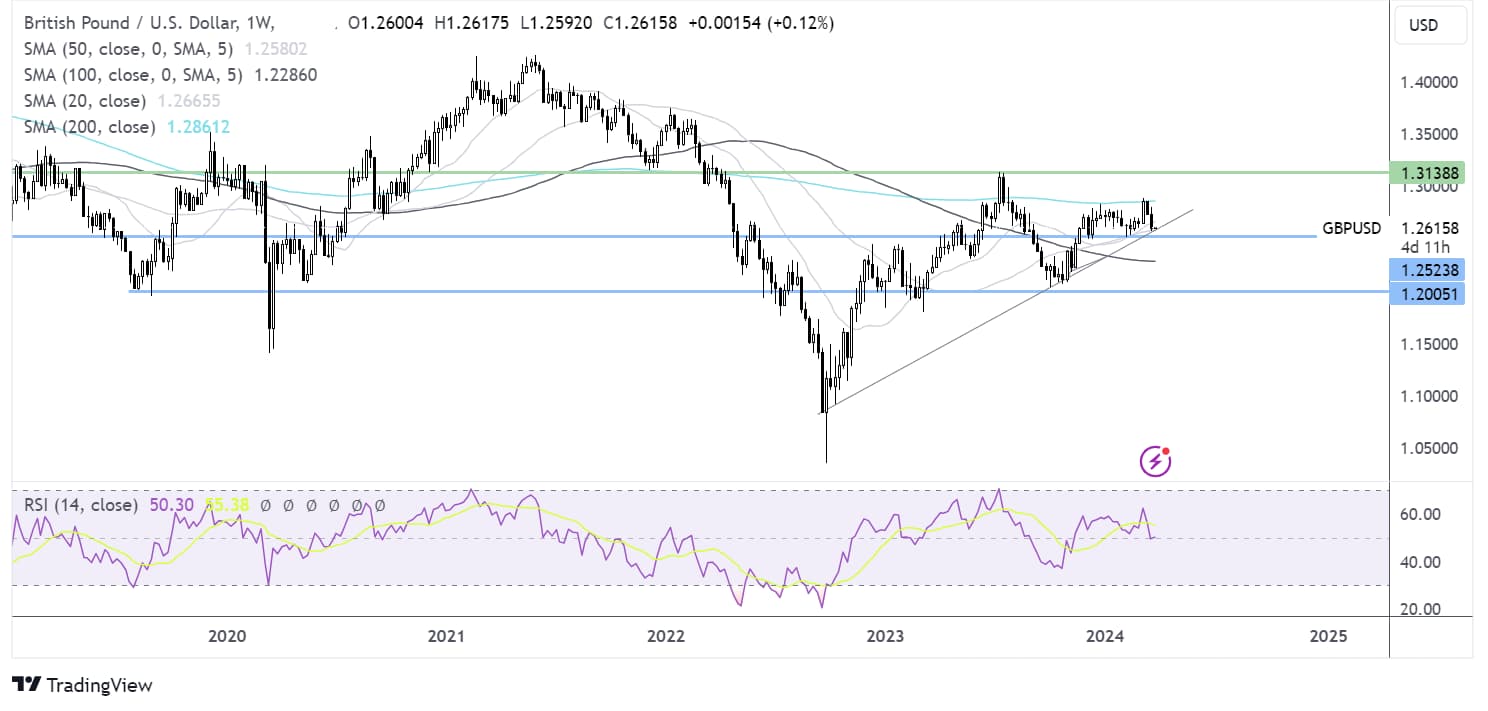Click the first ∅ icon in the RSI legend
The image size is (1488, 711).
(x=264, y=507)
